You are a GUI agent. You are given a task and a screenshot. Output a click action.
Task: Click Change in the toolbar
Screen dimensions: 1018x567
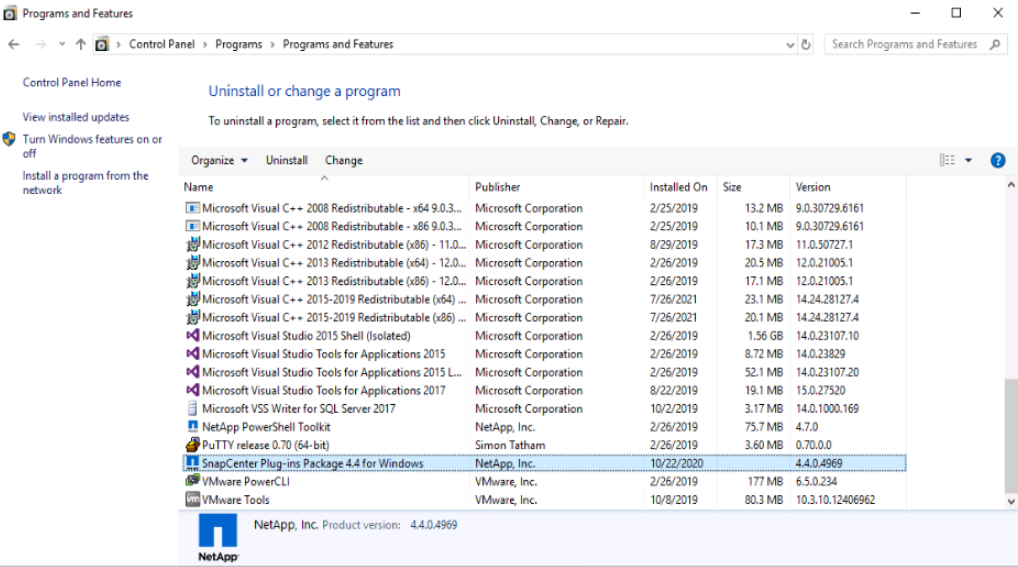click(x=343, y=161)
